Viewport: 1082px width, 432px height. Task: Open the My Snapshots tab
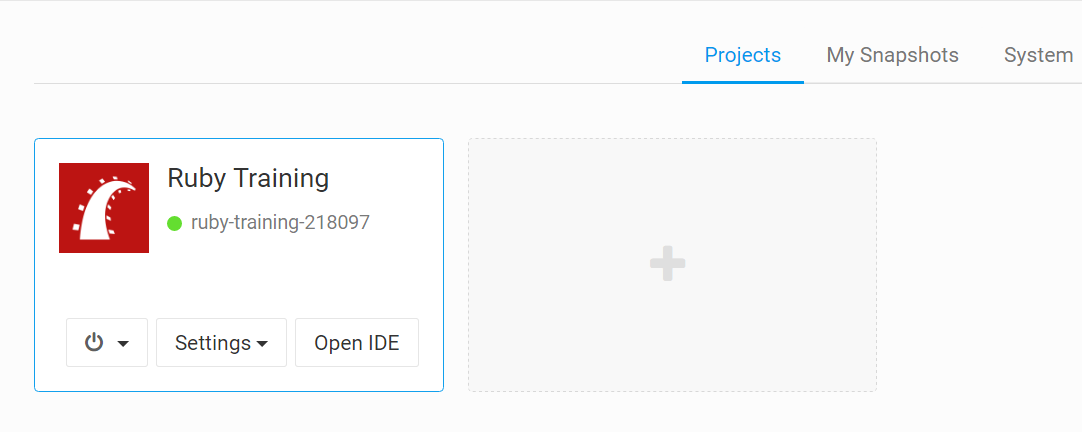(892, 55)
